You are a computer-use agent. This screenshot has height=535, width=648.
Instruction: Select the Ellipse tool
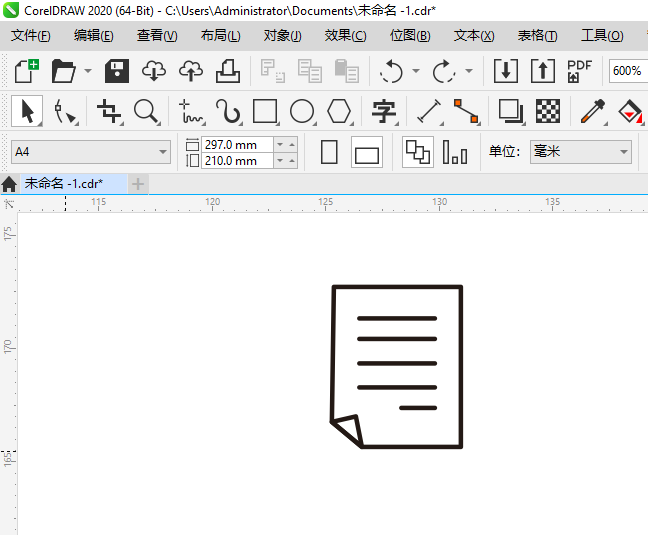click(302, 111)
